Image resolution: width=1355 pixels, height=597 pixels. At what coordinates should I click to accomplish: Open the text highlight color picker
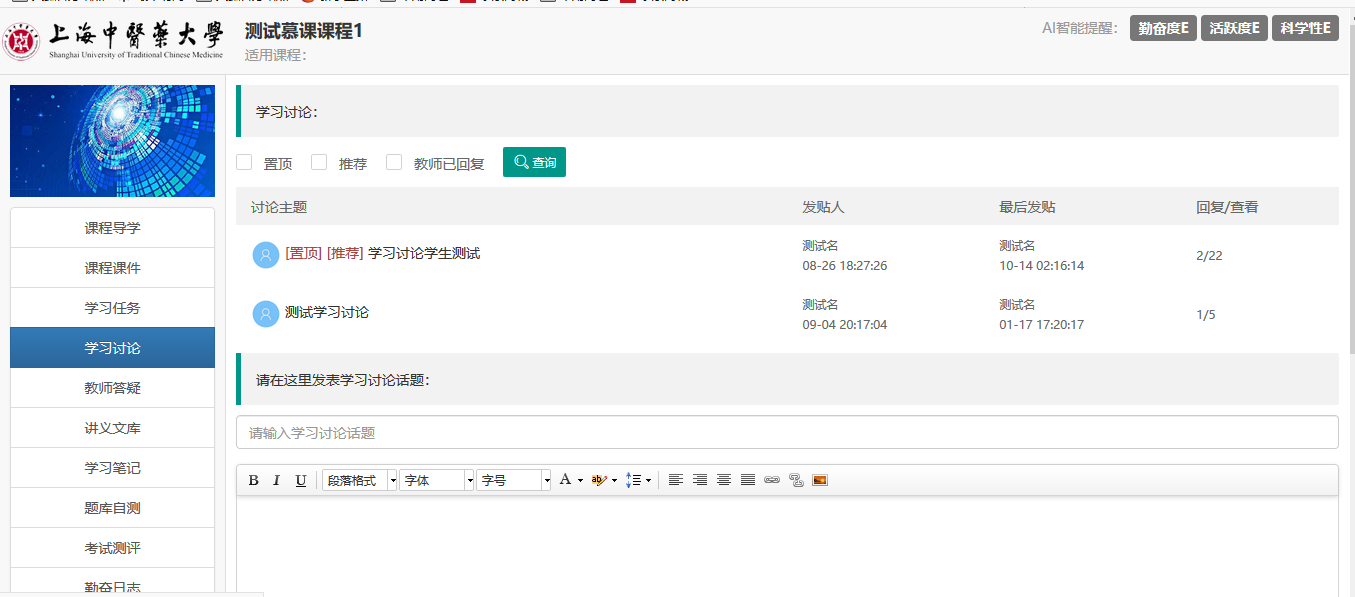[603, 480]
